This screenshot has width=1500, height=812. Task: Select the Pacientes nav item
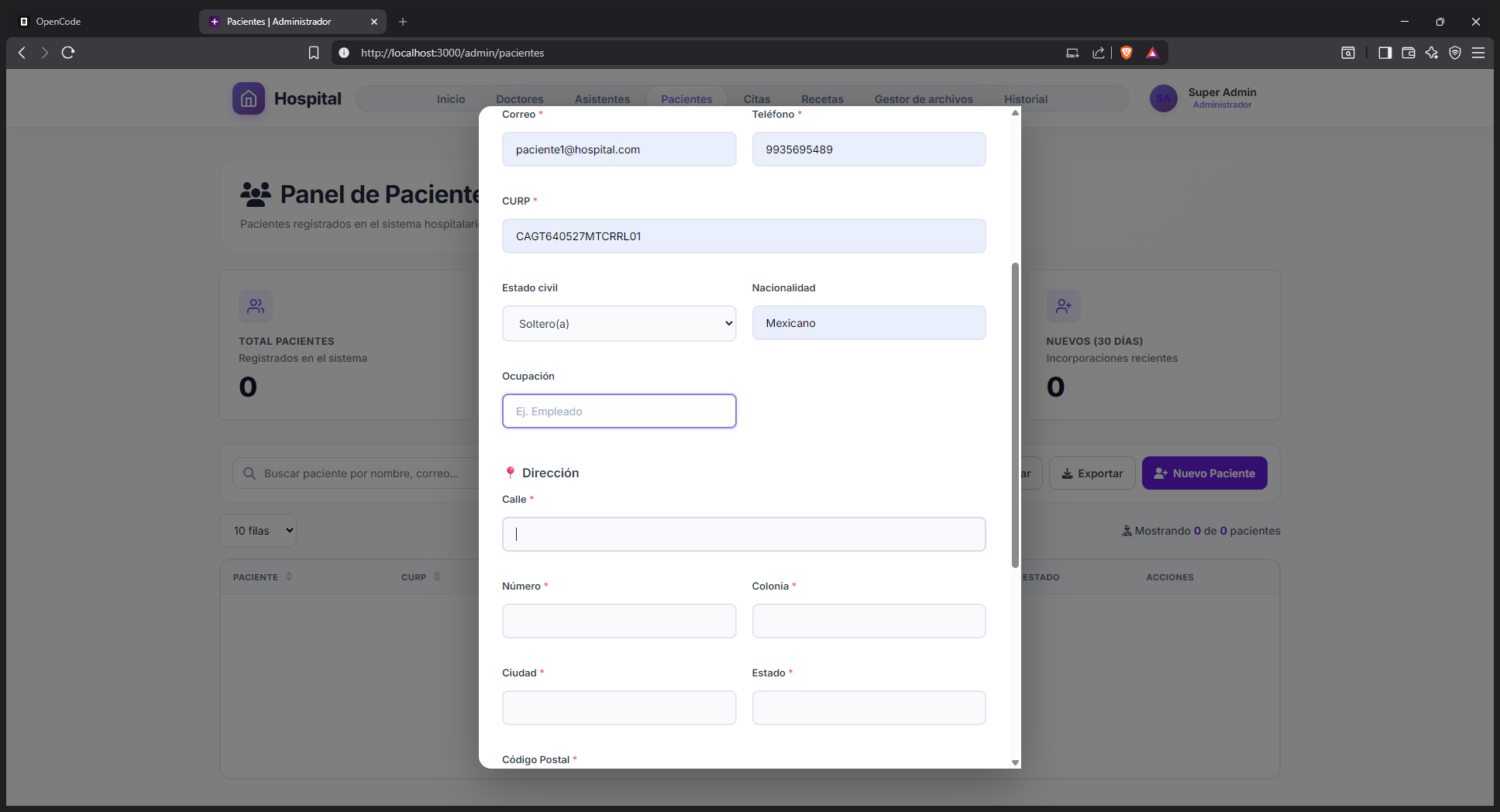tap(686, 99)
